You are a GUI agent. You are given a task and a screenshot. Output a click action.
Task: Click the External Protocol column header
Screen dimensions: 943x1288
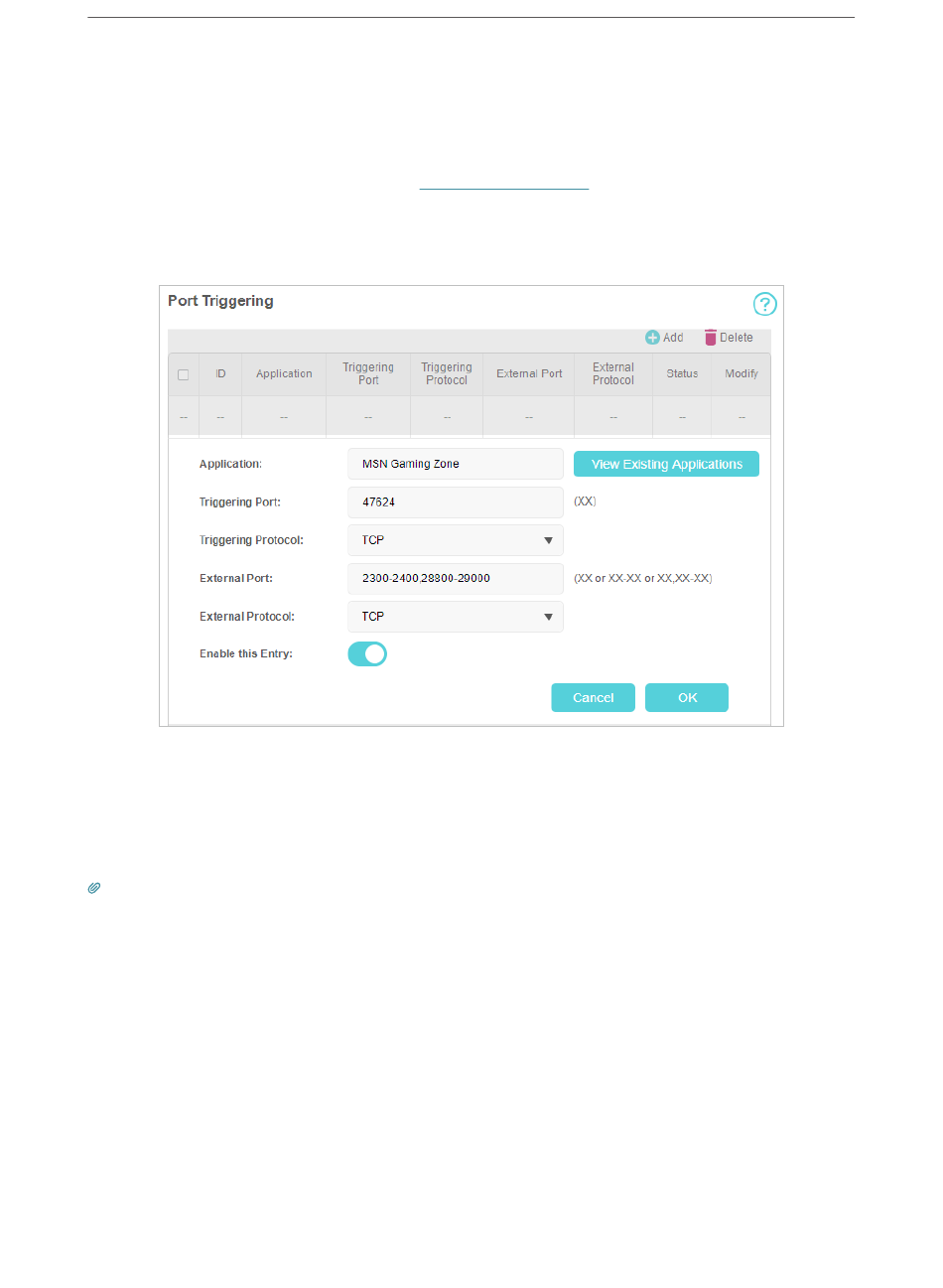coord(613,374)
